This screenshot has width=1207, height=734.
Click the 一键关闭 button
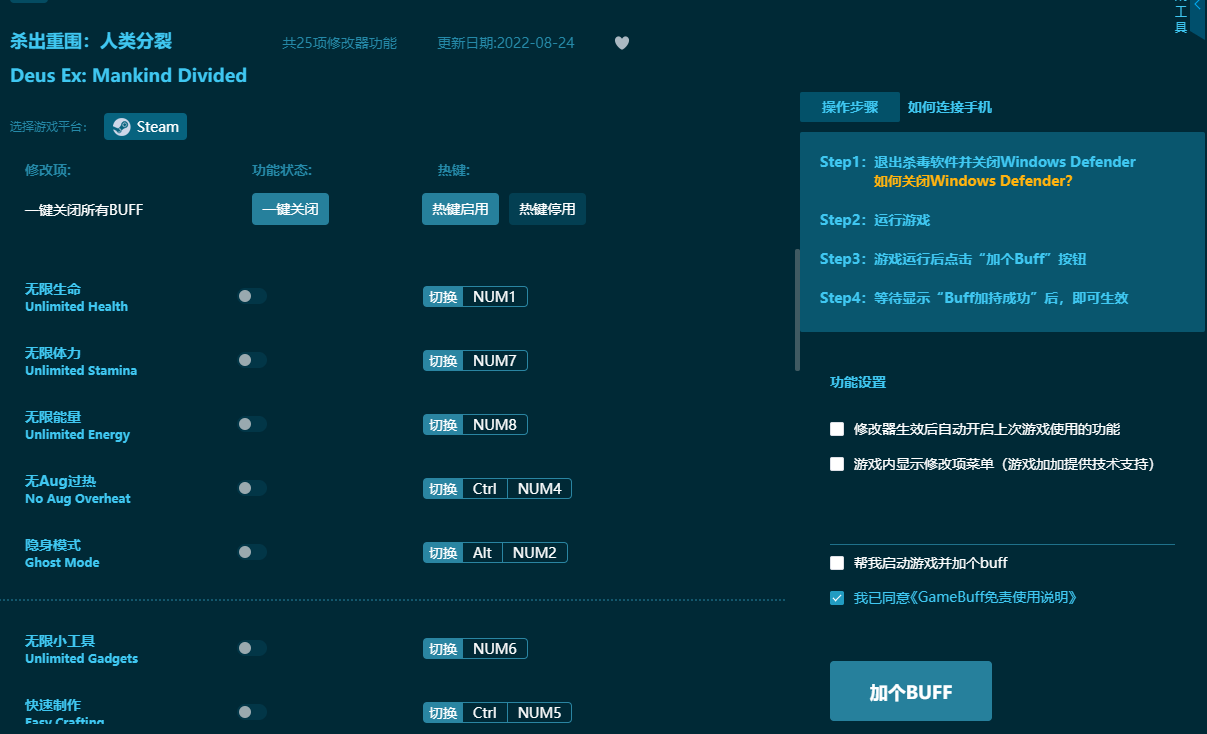pos(290,209)
